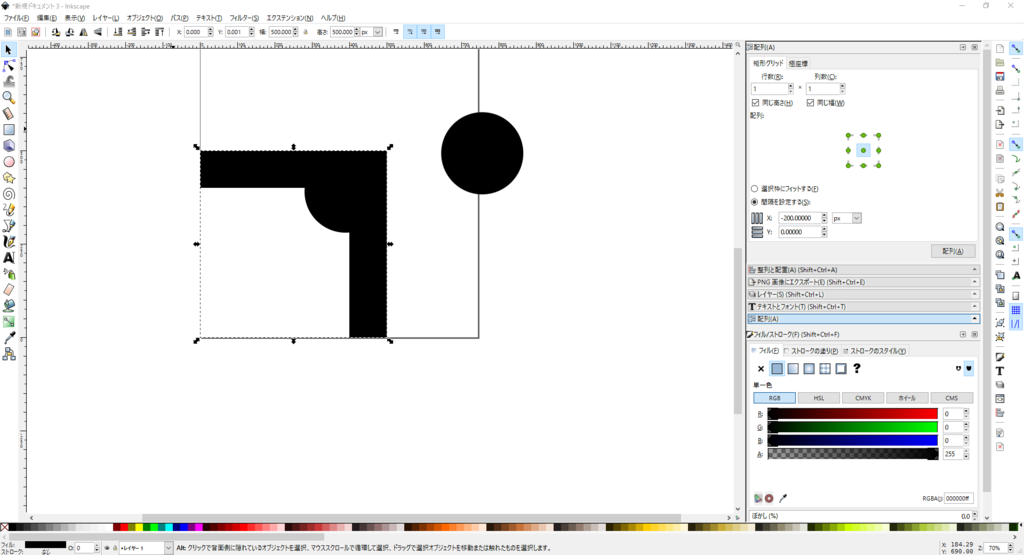Screen dimensions: 1024x555
Task: Click the select all objects icon
Action: [8, 31]
